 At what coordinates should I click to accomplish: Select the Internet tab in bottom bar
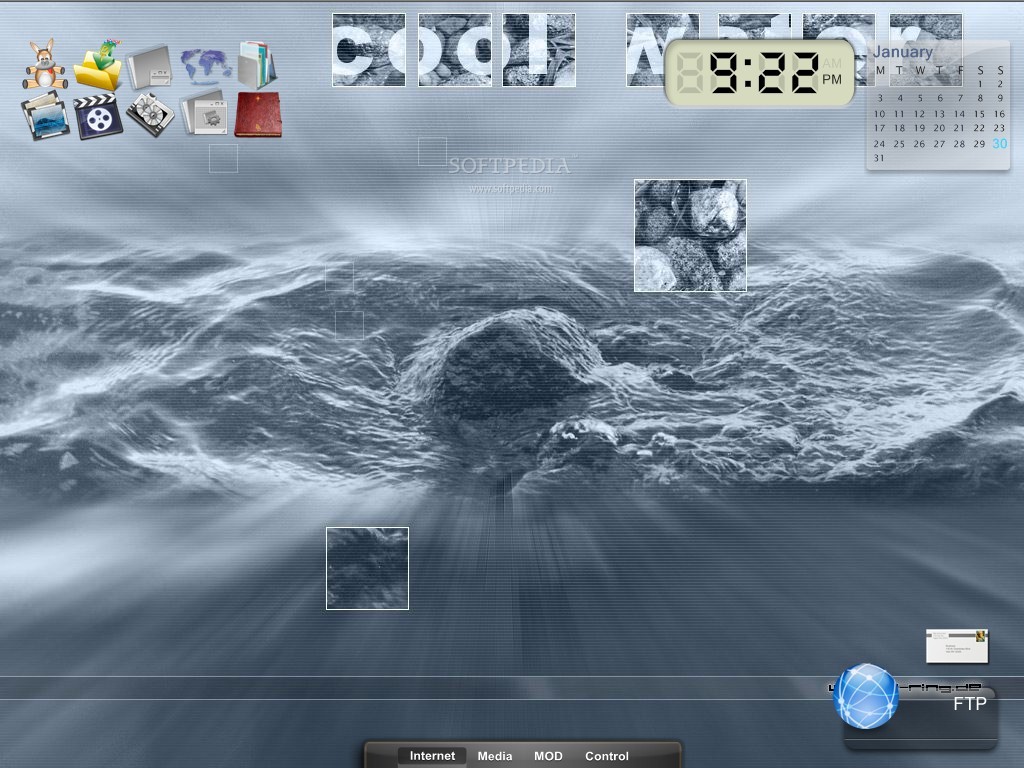click(432, 756)
